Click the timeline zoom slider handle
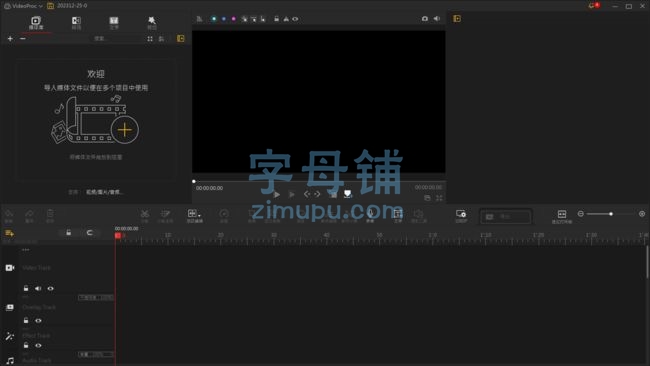 [611, 214]
